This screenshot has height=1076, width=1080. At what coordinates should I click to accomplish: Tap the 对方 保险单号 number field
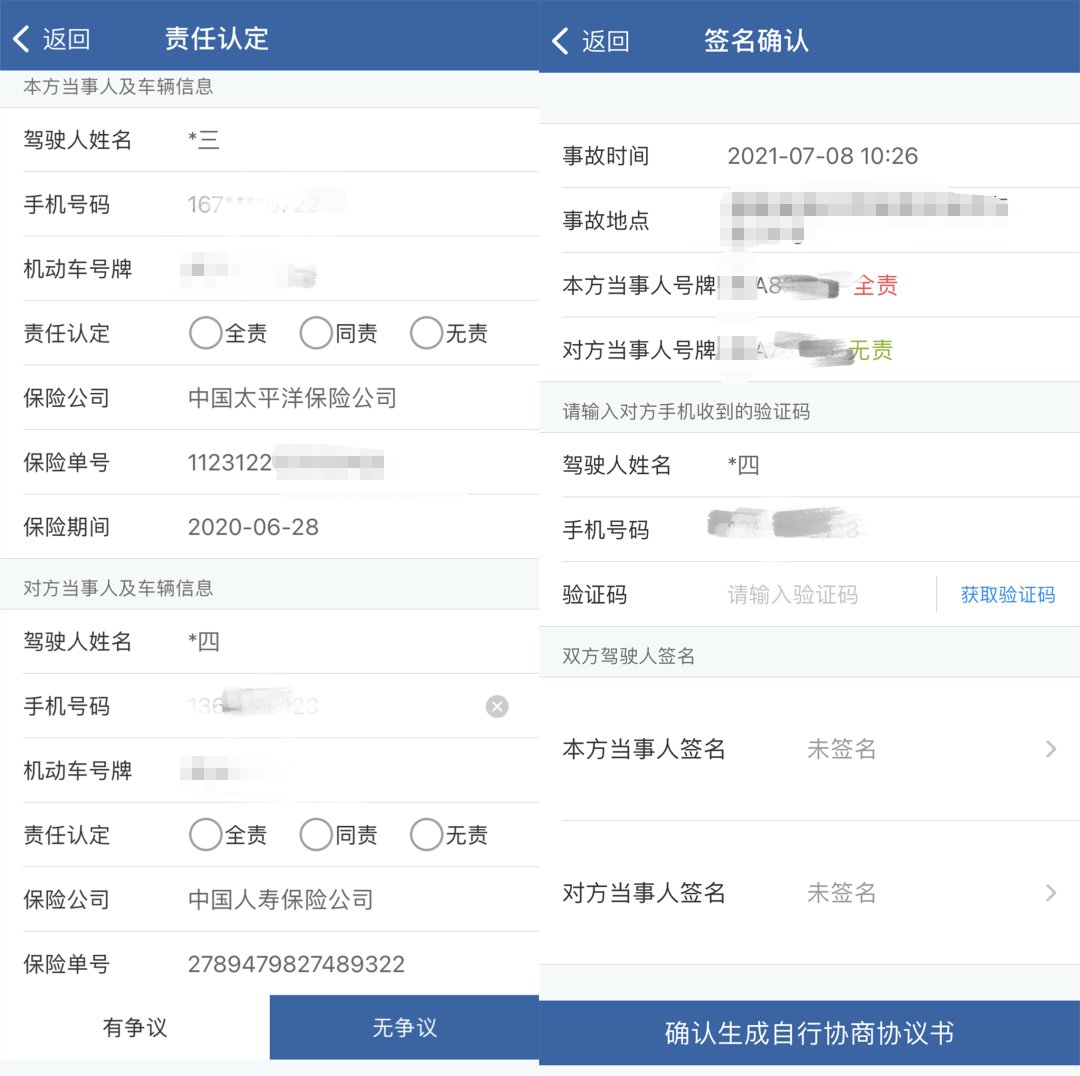pyautogui.click(x=296, y=964)
